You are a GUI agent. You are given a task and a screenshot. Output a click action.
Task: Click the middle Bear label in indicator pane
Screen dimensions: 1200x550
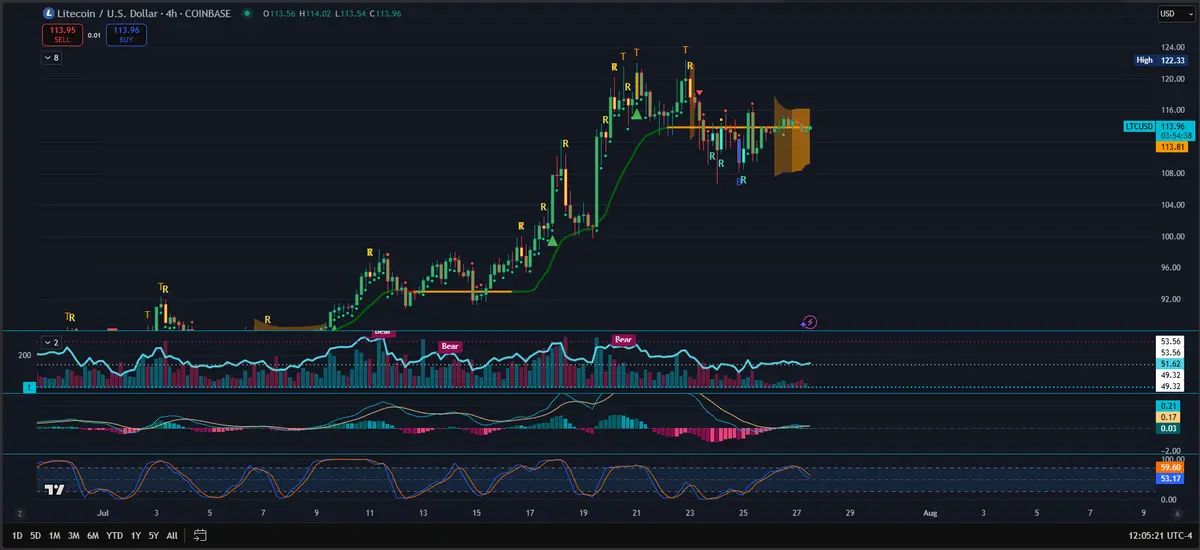451,346
